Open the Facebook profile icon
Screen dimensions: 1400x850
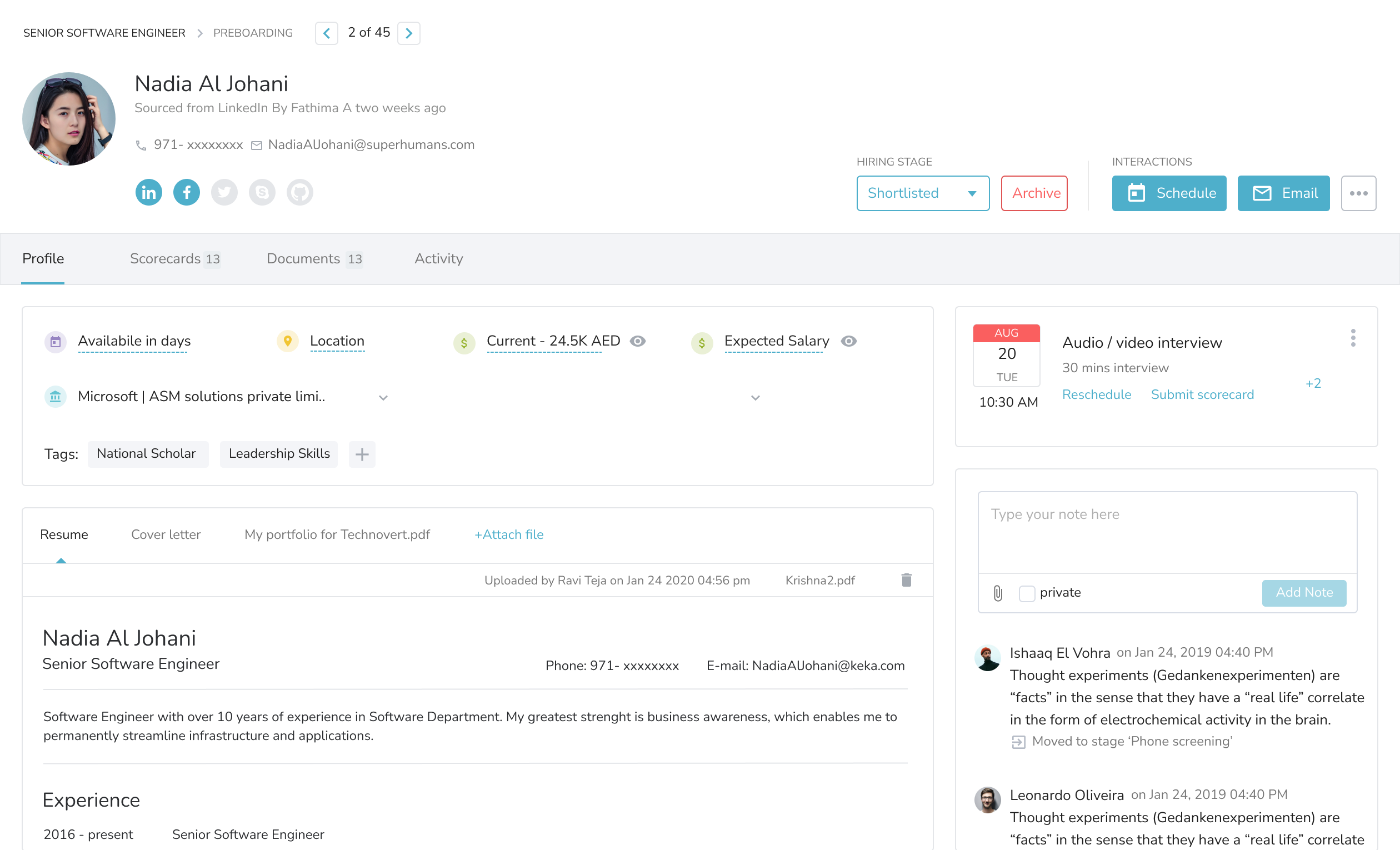(x=186, y=192)
